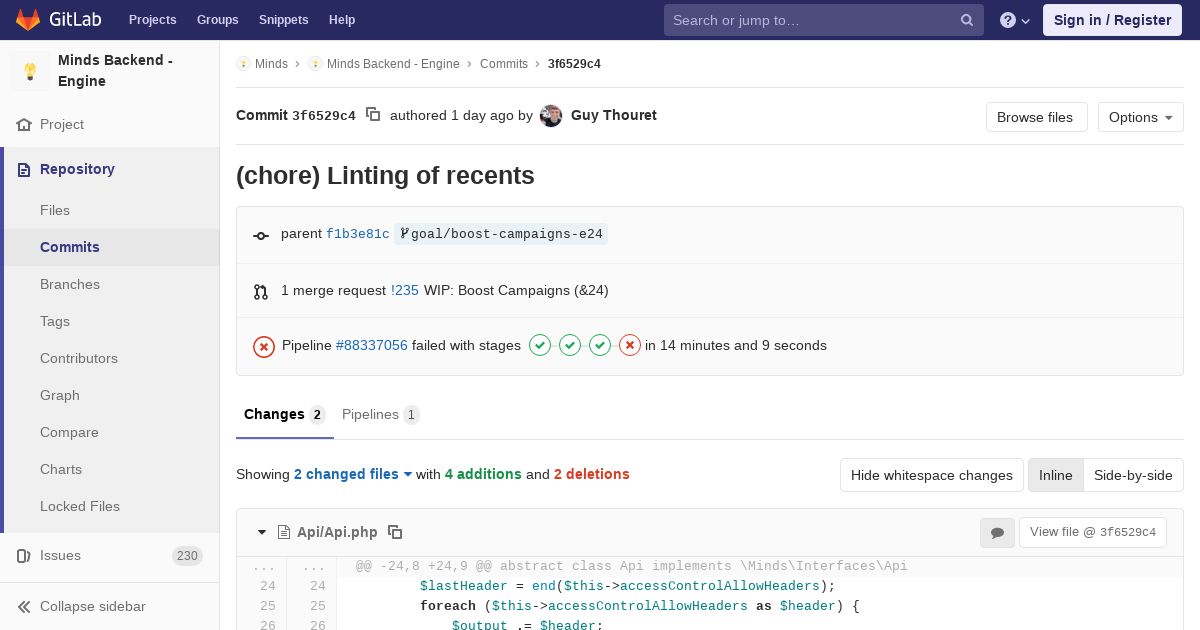Open the Options dropdown
The height and width of the screenshot is (630, 1200).
[x=1140, y=117]
